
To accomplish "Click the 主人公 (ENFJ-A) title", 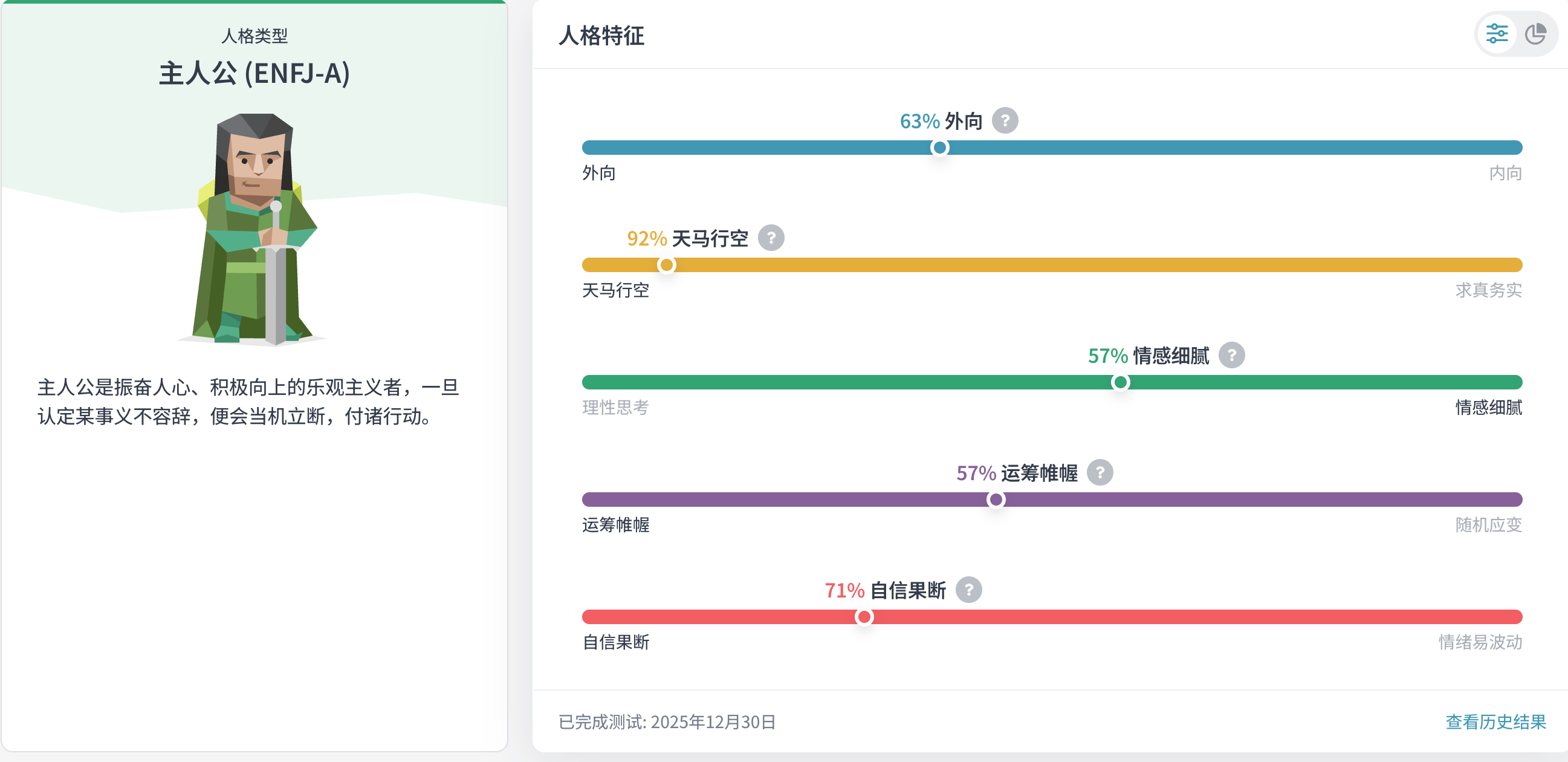I will [x=254, y=74].
